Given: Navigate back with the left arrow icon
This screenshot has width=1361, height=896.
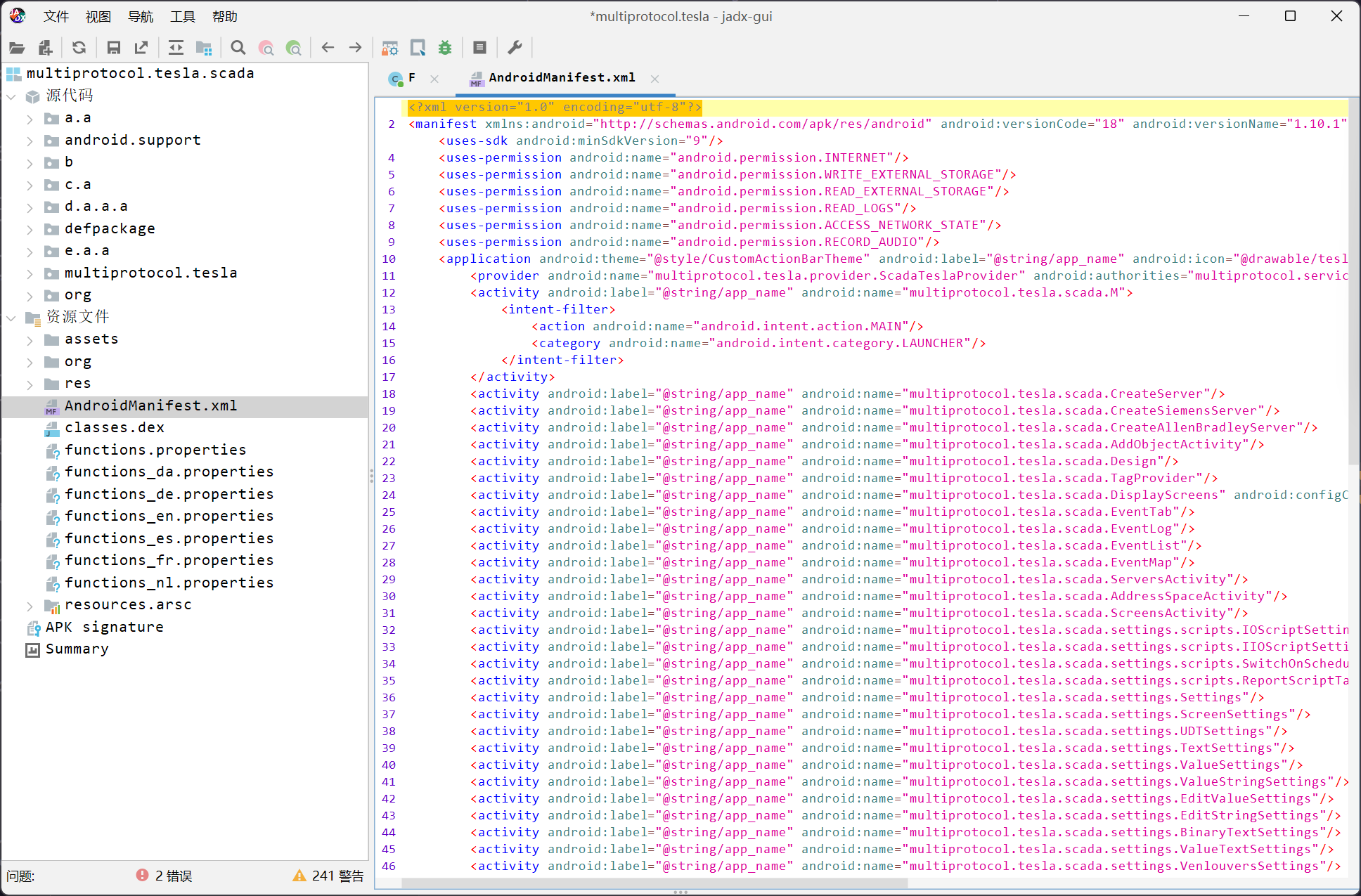Looking at the screenshot, I should pyautogui.click(x=328, y=48).
